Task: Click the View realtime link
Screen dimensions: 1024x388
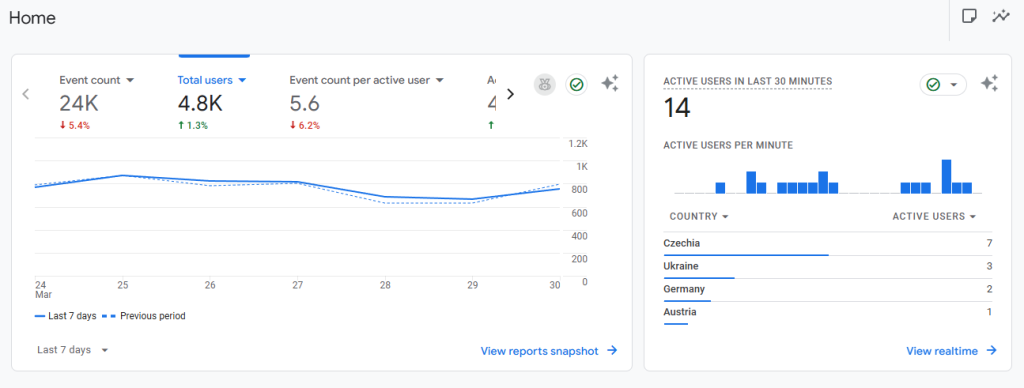Action: coord(952,351)
